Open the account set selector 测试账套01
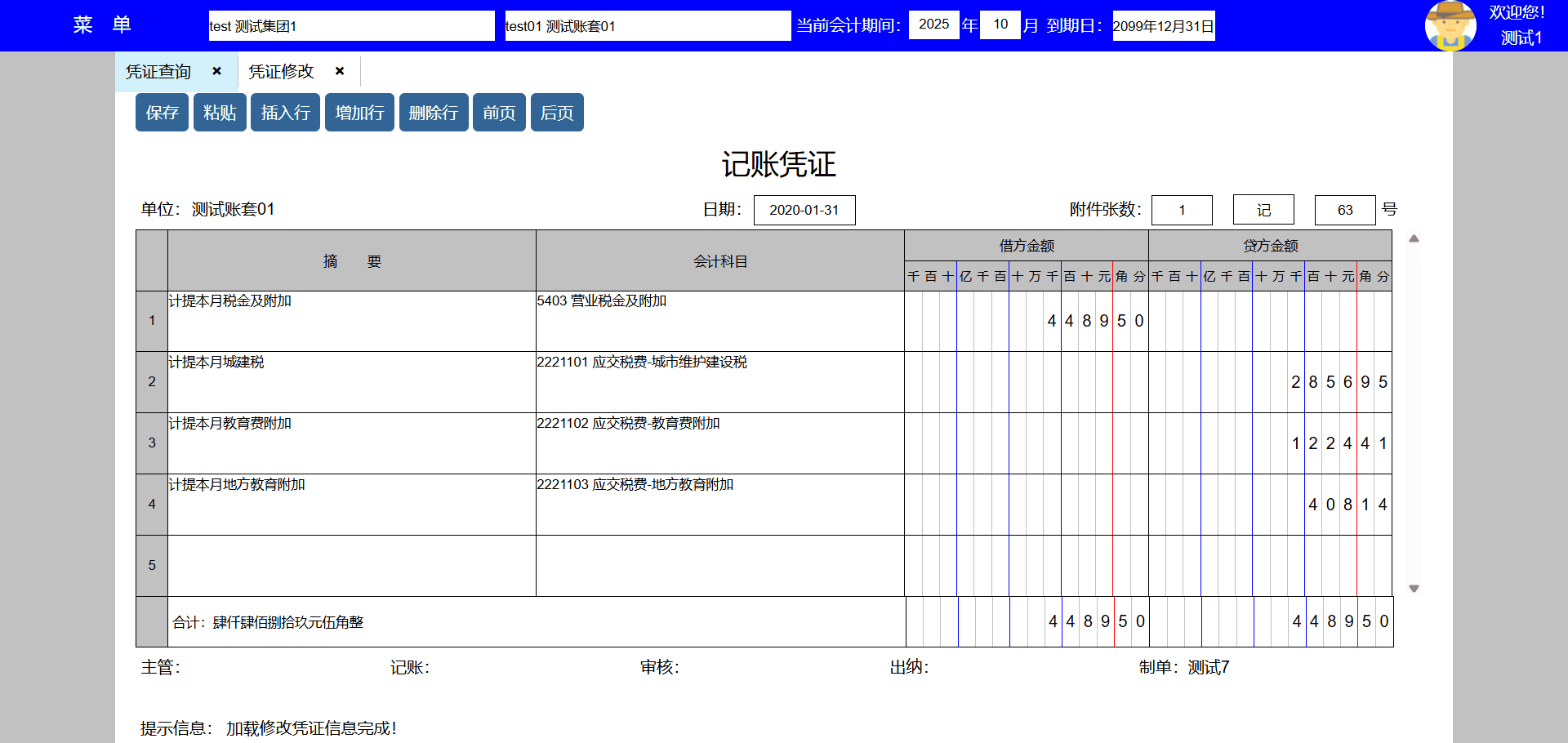 point(647,26)
